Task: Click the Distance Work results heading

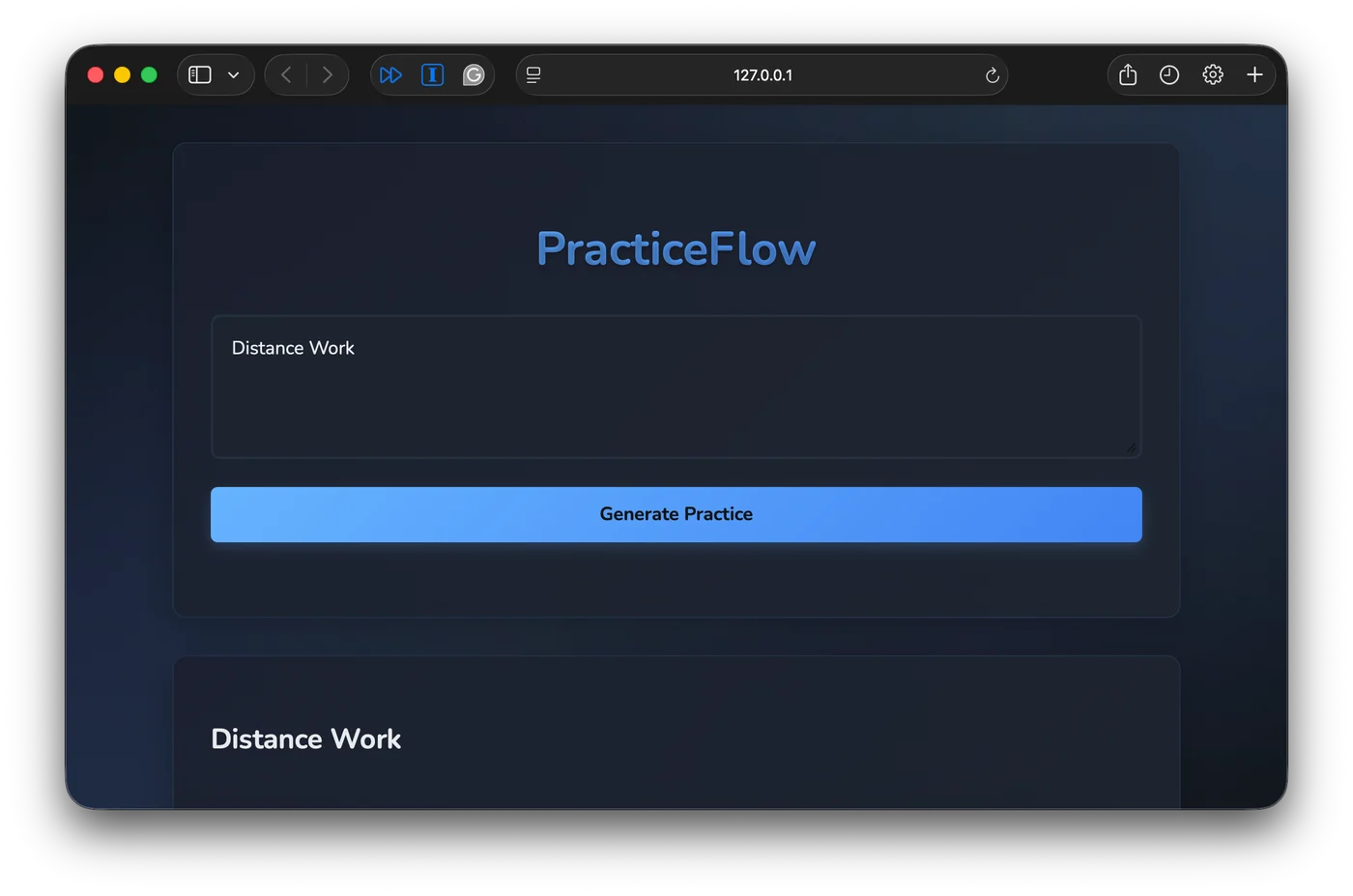Action: point(305,739)
